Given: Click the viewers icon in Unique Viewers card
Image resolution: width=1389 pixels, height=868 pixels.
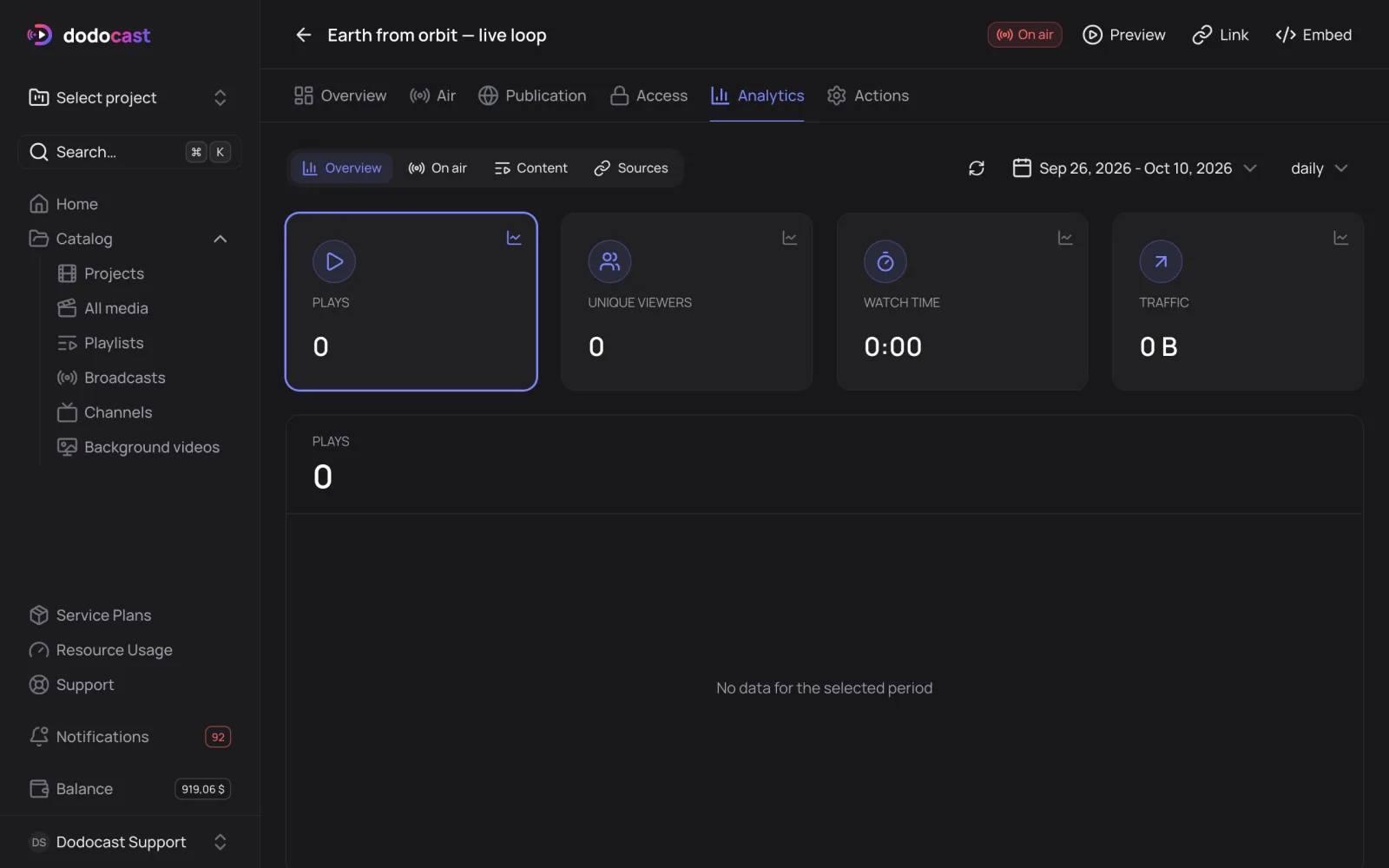Looking at the screenshot, I should [609, 261].
